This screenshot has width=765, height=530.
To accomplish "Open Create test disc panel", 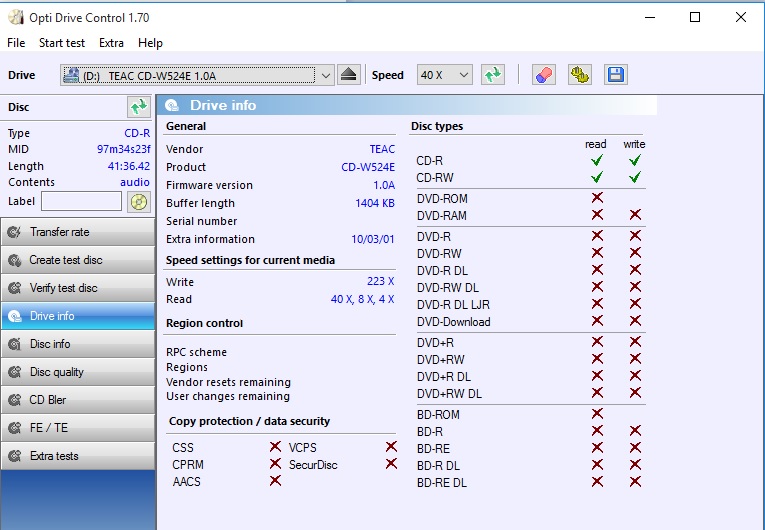I will [78, 260].
